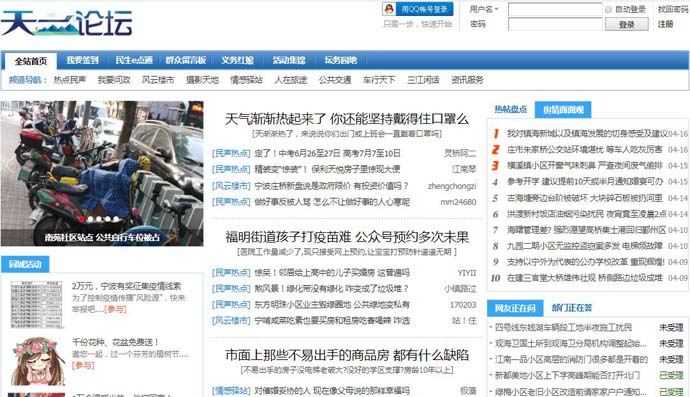Open headline 天气渐渐热起来了 你还能坚持戴得住口罩么
Screen dimensions: 690x397
[x=347, y=119]
